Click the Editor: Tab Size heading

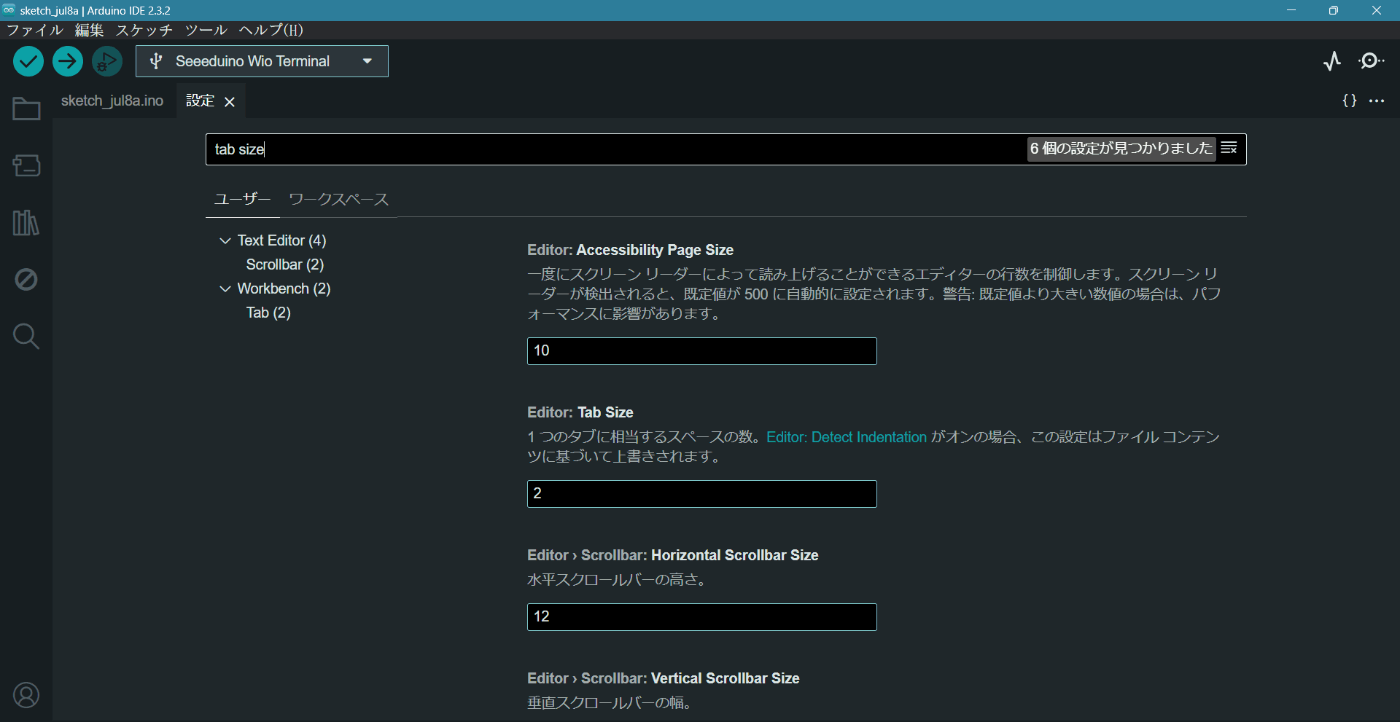(581, 412)
